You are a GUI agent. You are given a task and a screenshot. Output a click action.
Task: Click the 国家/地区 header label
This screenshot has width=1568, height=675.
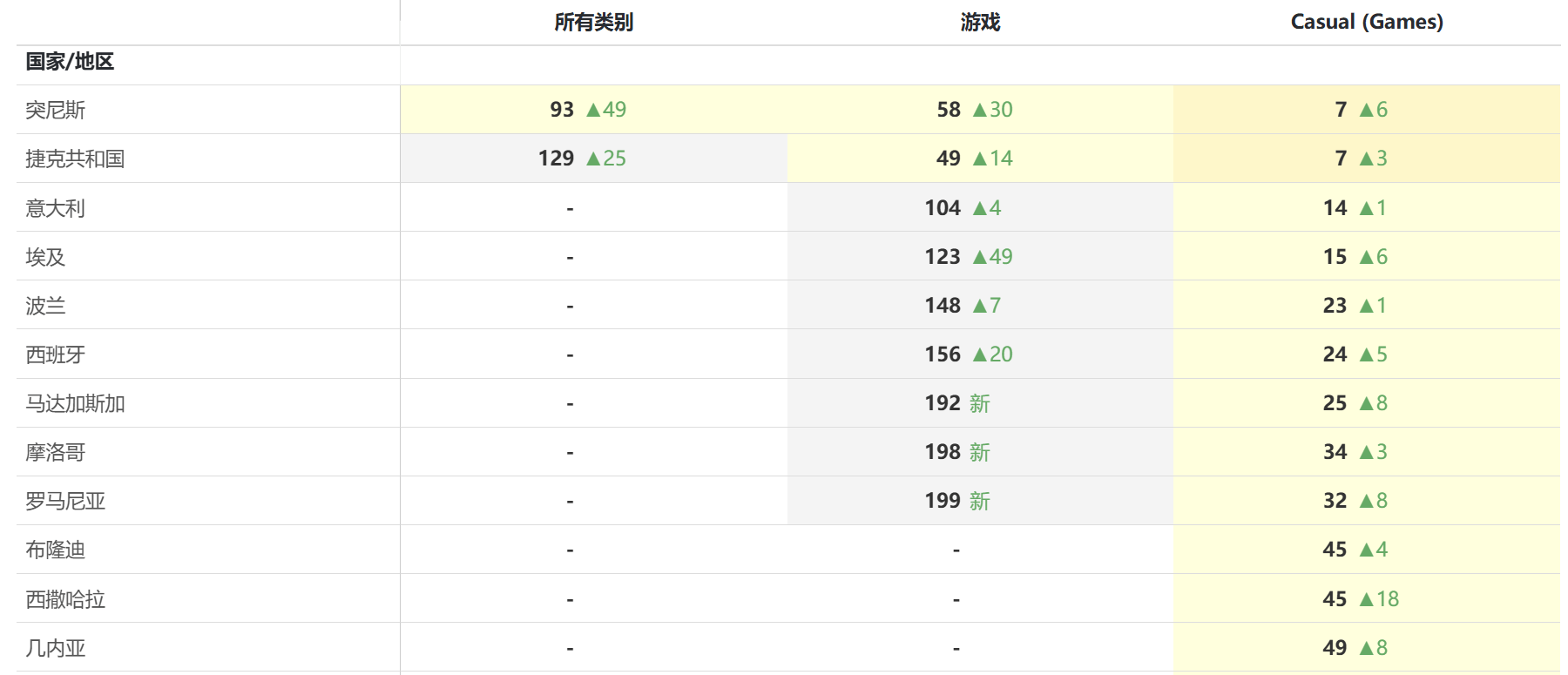(x=70, y=62)
